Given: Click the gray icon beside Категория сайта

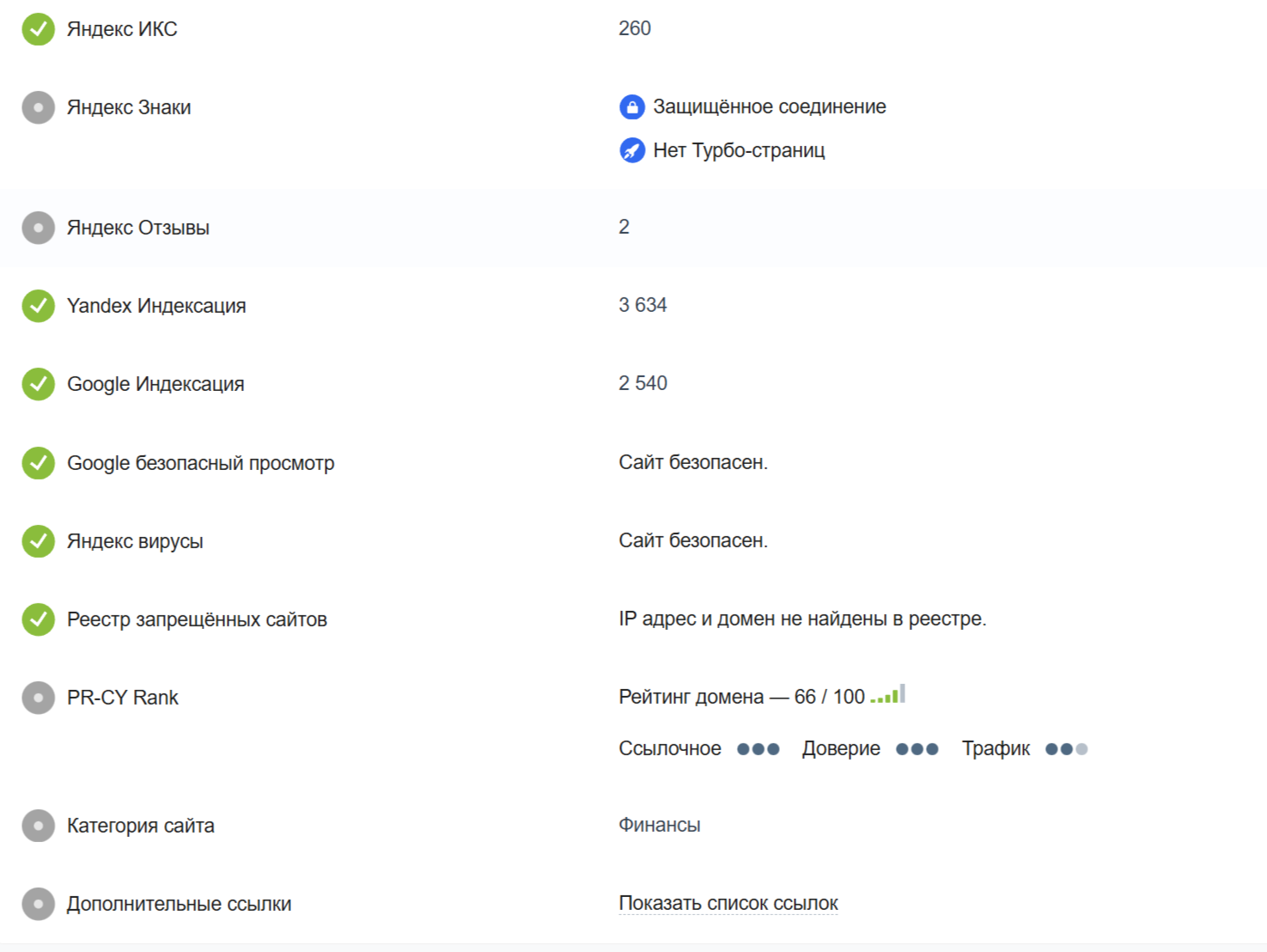Looking at the screenshot, I should tap(38, 826).
